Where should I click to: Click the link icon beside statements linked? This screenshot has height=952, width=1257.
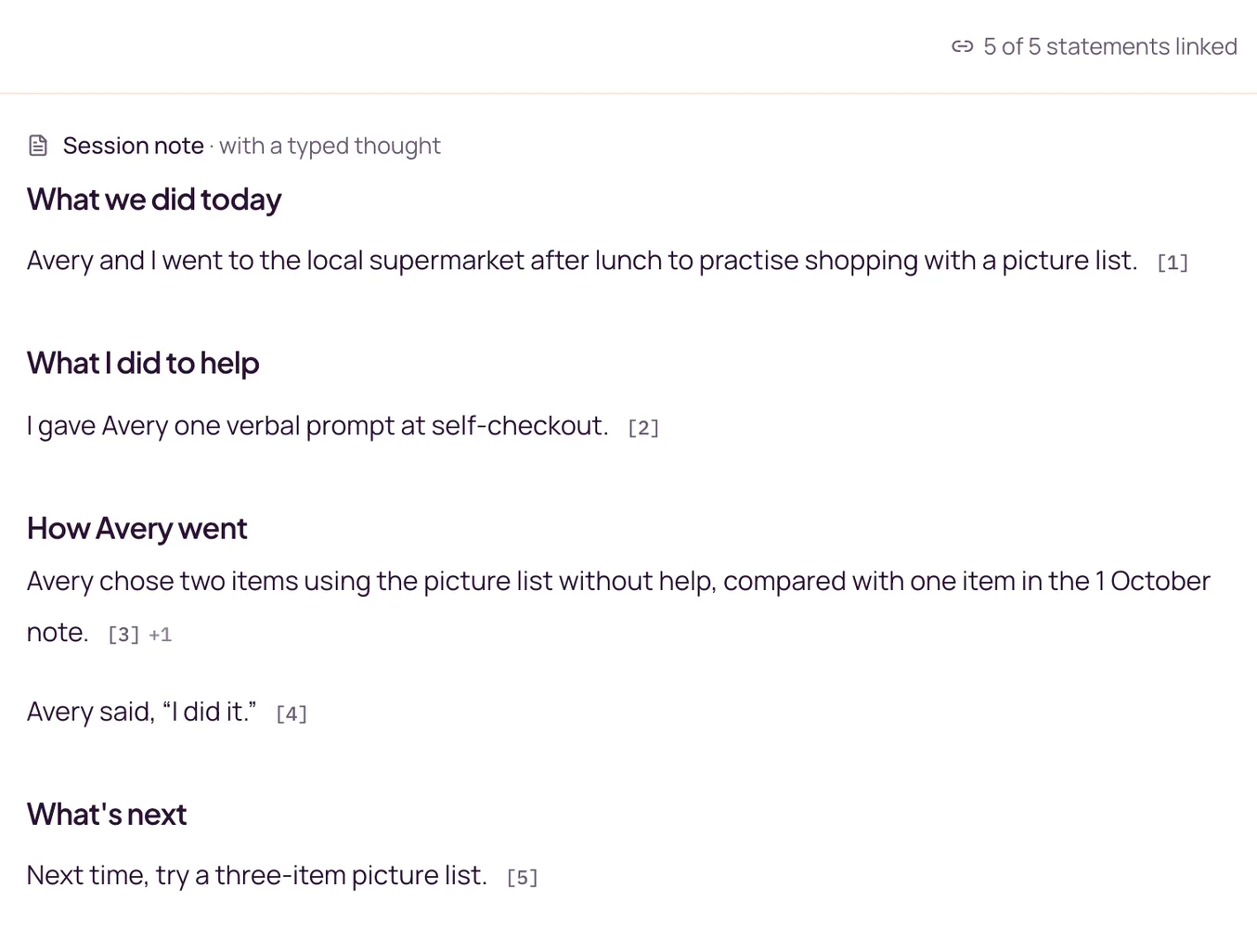(x=962, y=46)
